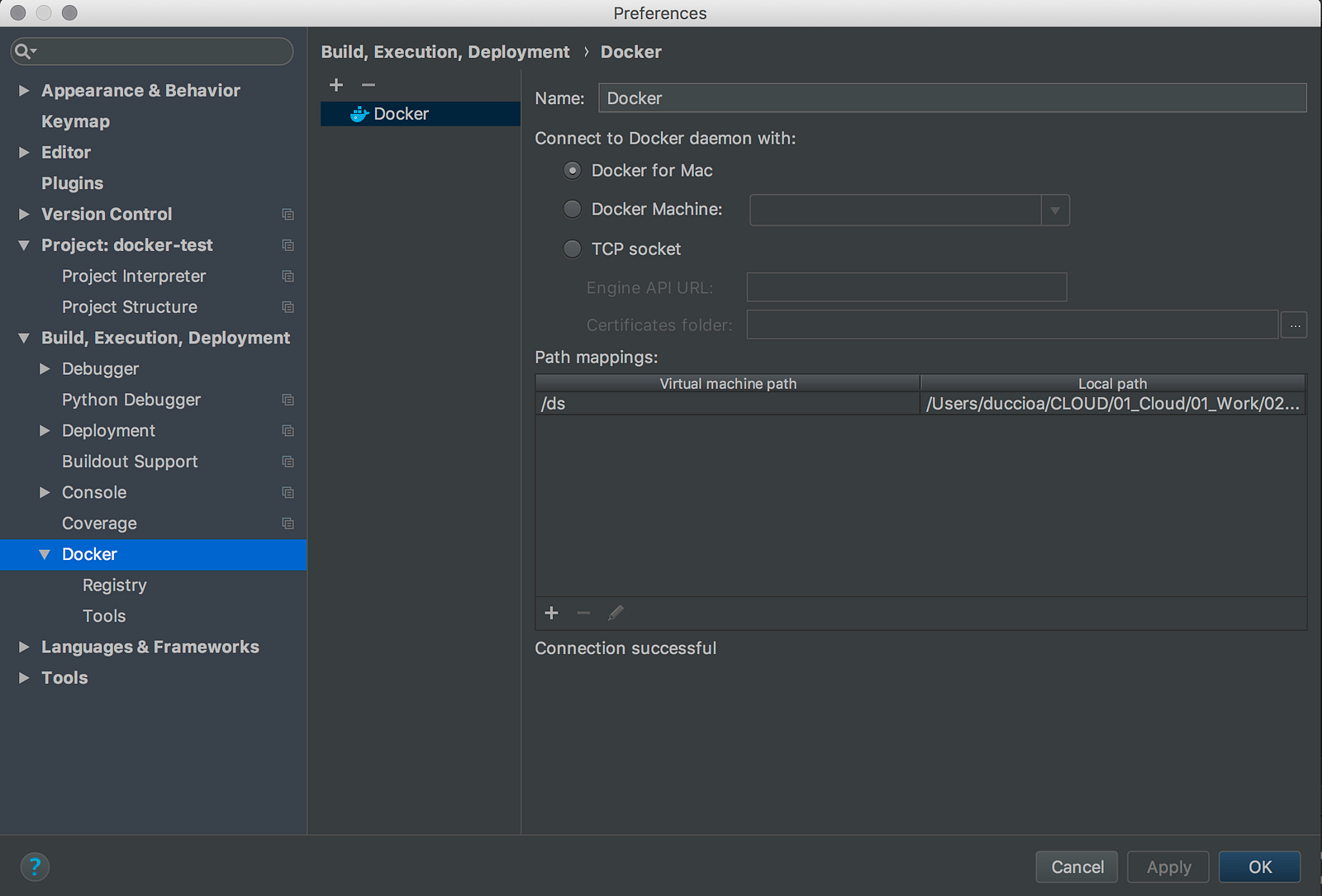The height and width of the screenshot is (896, 1322).
Task: Expand the Appearance & Behavior section
Action: [x=24, y=91]
